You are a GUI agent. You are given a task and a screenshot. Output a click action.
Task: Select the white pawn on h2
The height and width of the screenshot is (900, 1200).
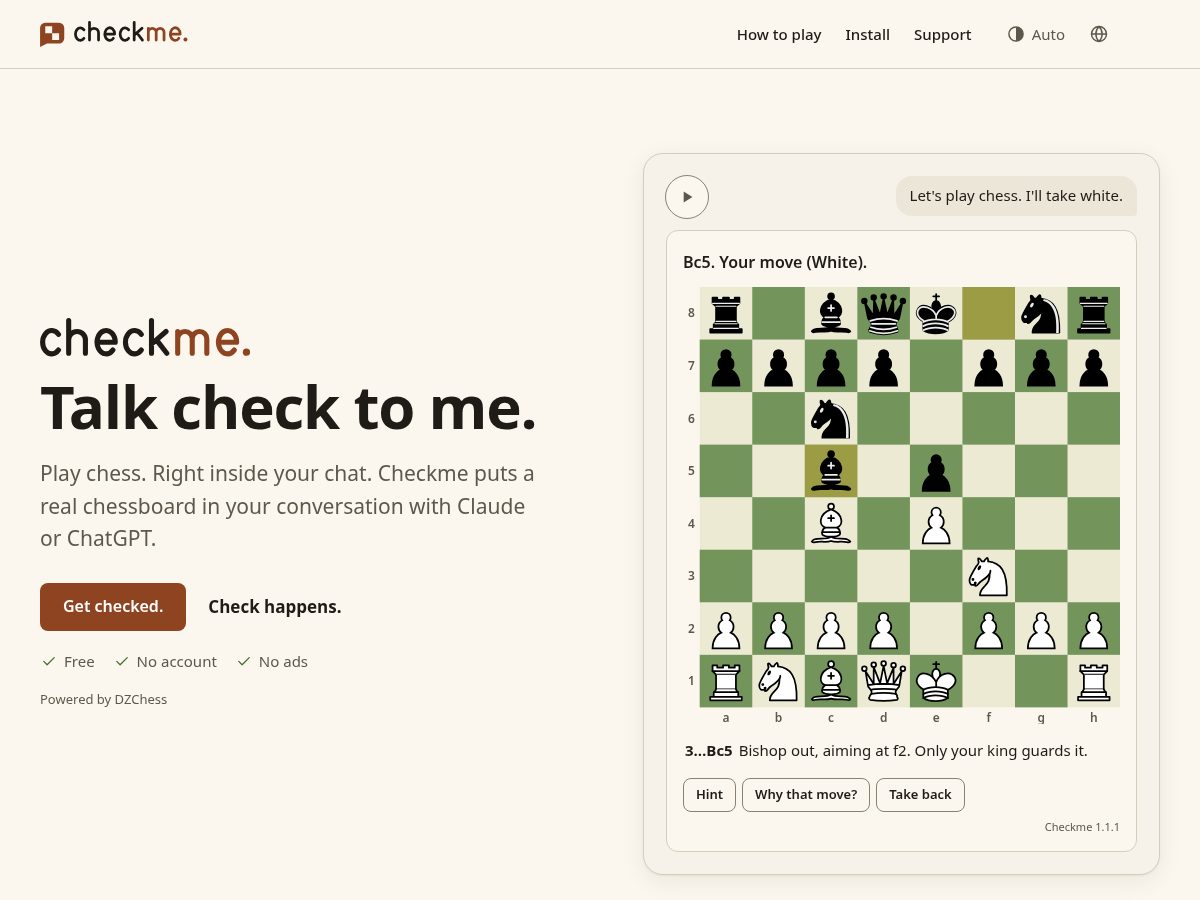pos(1094,628)
